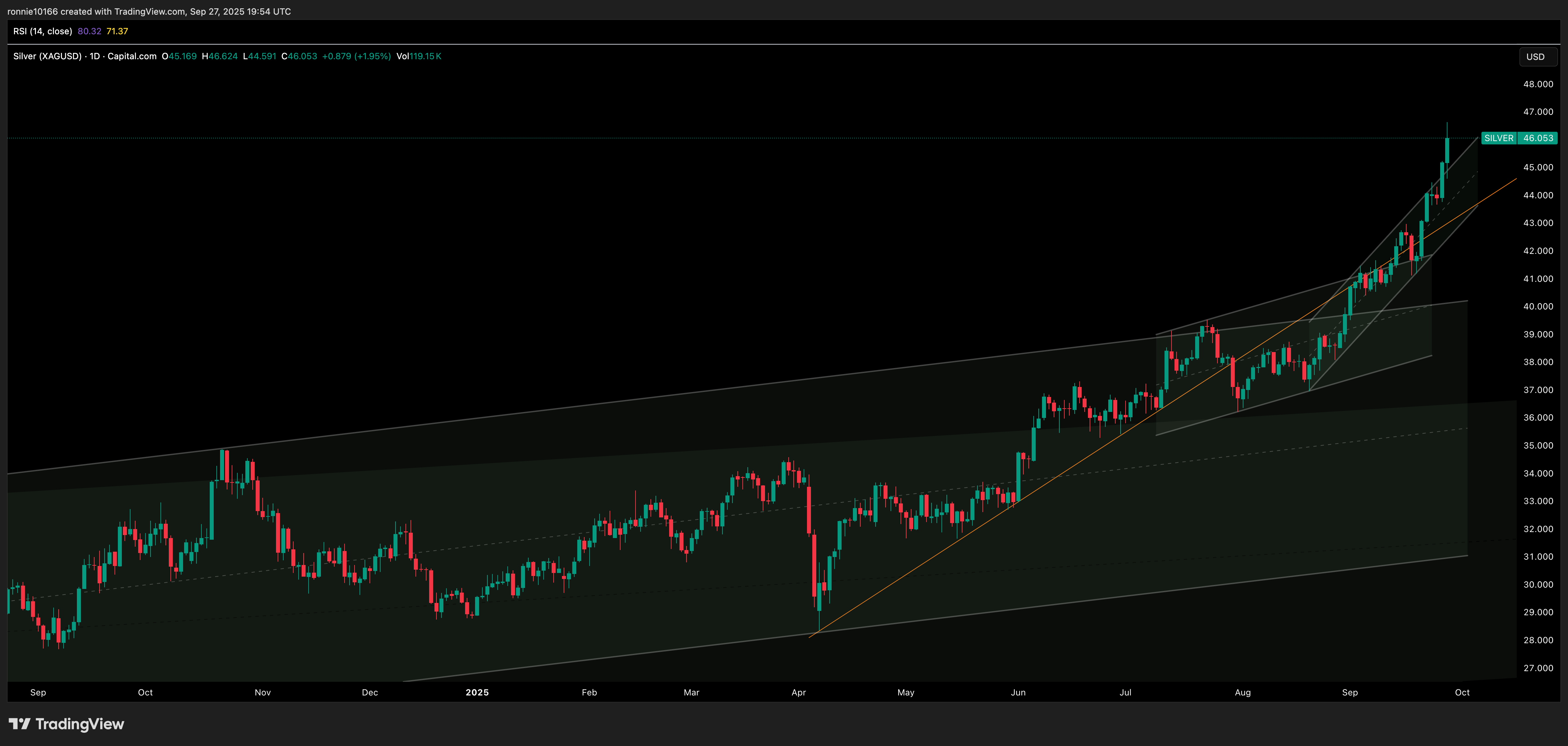Click the close price value 46.053 in header

point(303,56)
